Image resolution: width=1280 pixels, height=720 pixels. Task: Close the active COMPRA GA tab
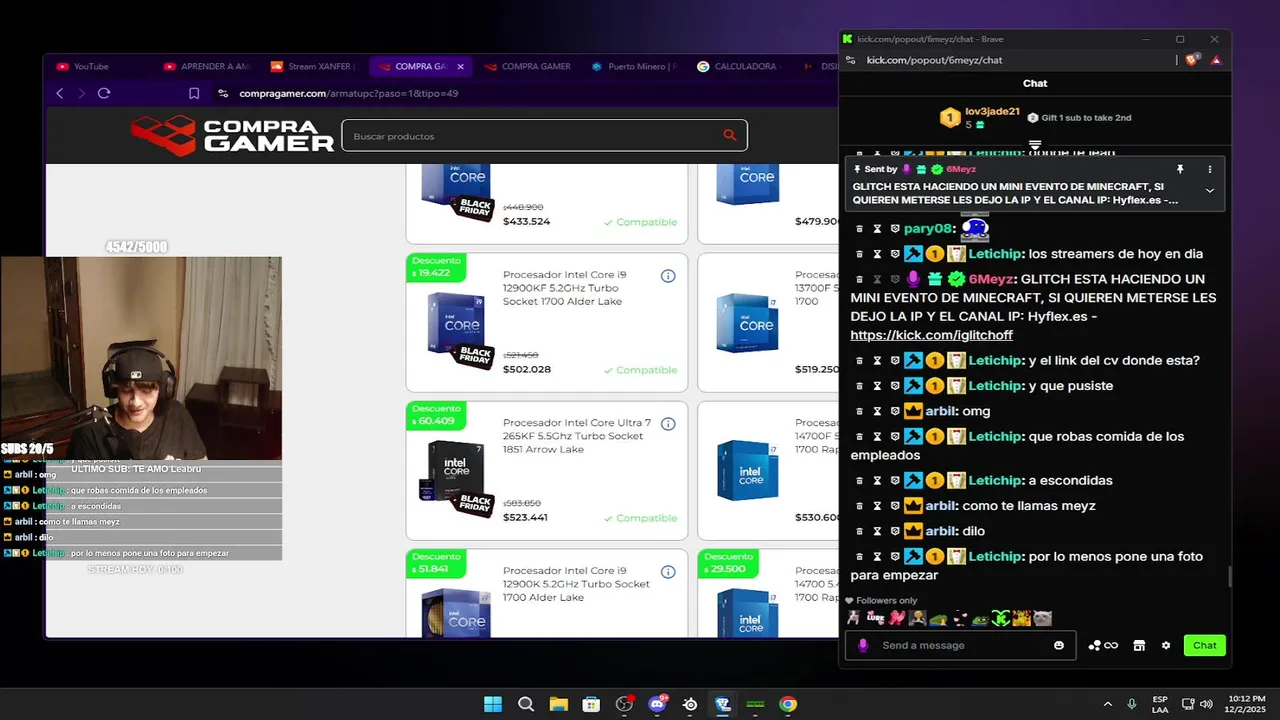[x=461, y=67]
